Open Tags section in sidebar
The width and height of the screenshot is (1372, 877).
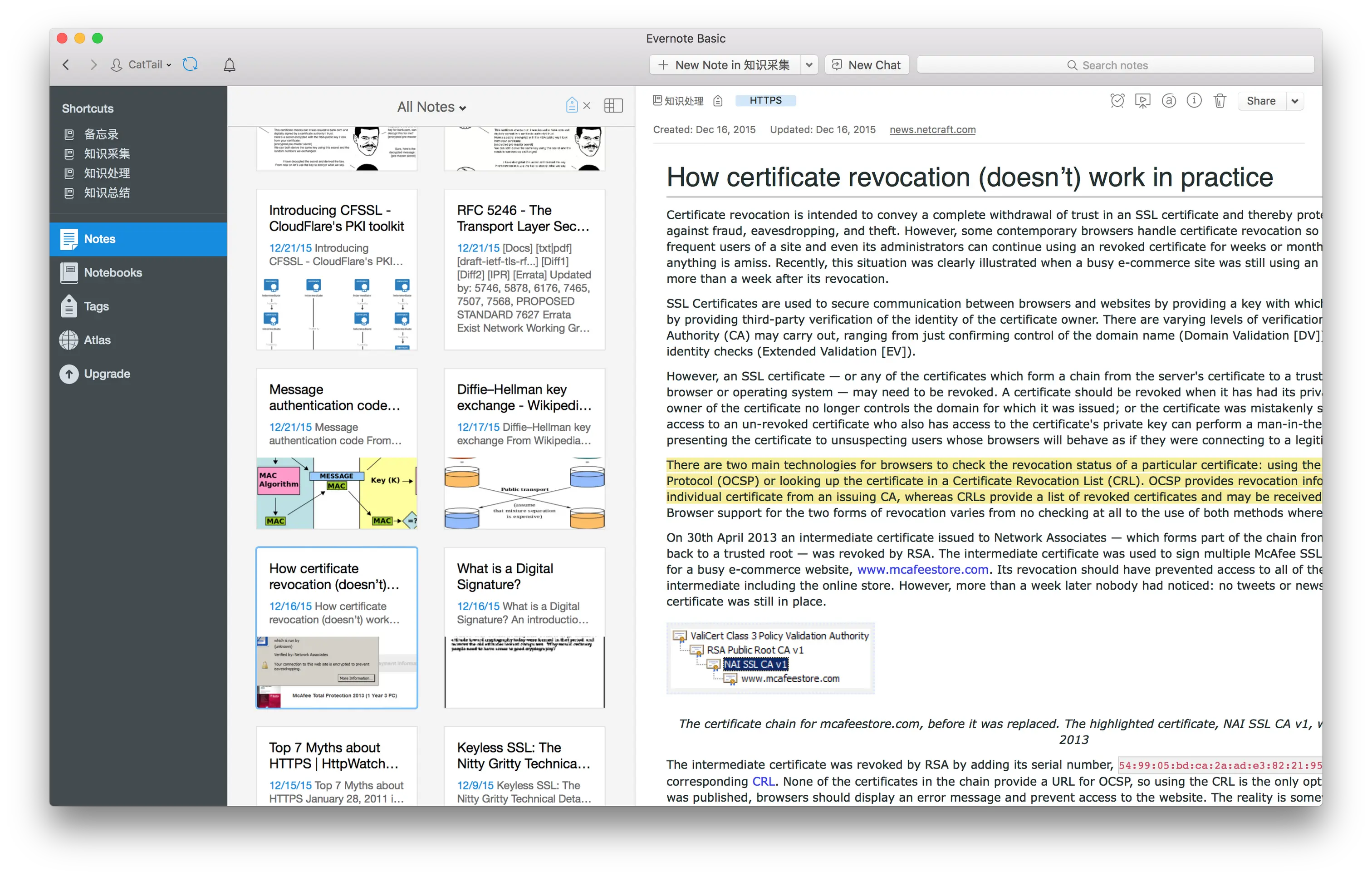click(96, 306)
